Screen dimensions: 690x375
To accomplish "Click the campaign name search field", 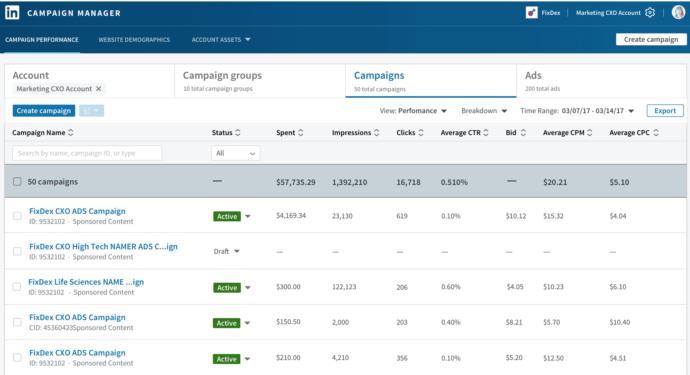I will coord(87,153).
